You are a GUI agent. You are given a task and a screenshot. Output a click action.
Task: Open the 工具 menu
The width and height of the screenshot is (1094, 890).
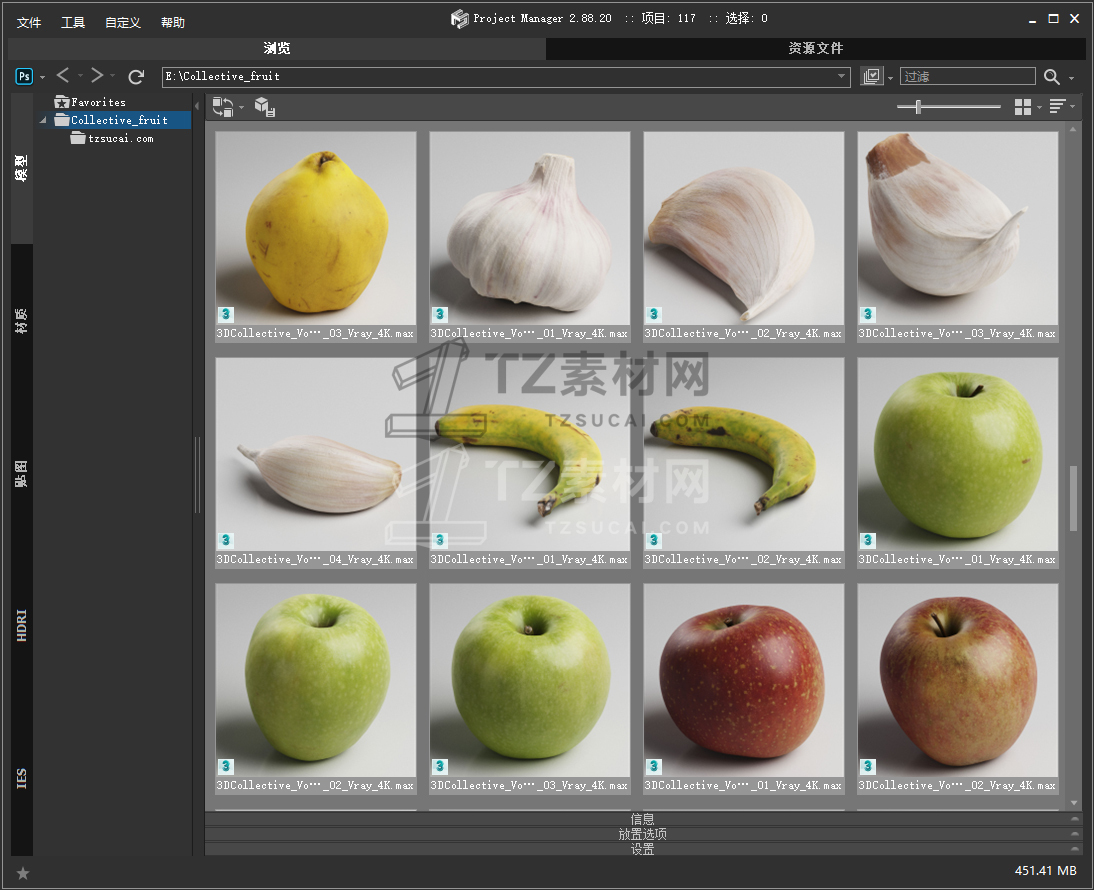(x=73, y=22)
